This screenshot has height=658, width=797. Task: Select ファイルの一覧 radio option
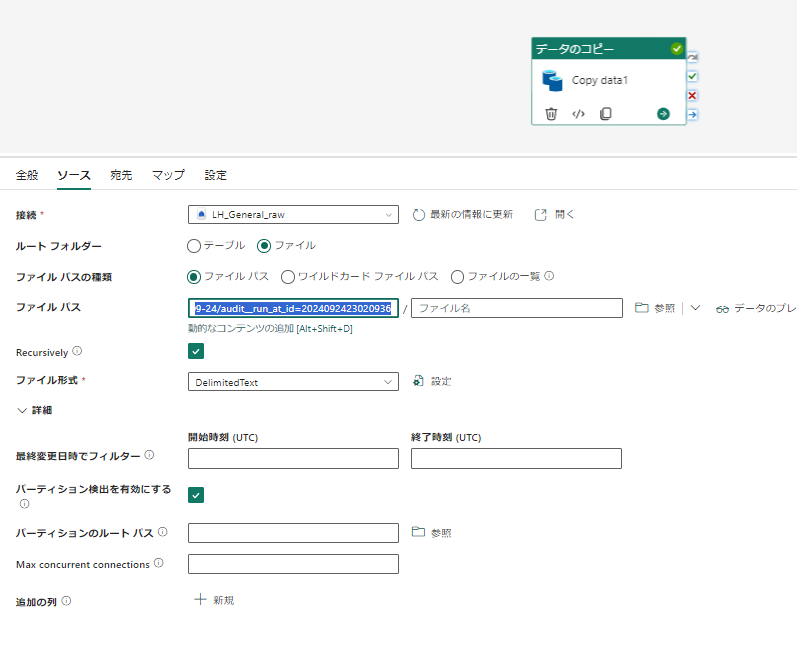click(x=457, y=277)
